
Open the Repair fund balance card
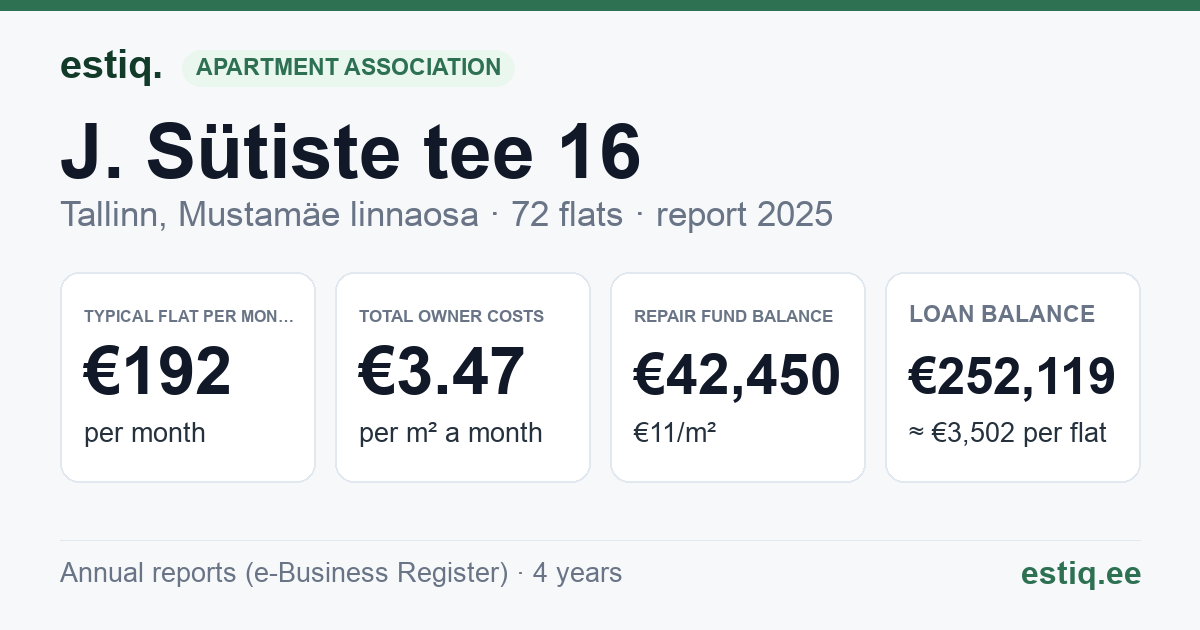point(738,377)
